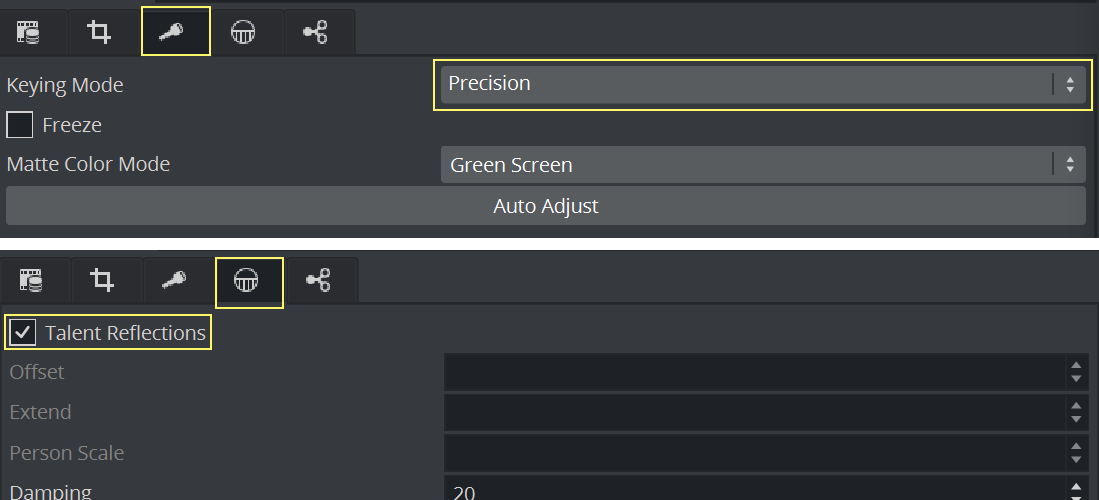Click the share nodes icon tab in upper panel
The height and width of the screenshot is (500, 1099).
(315, 32)
